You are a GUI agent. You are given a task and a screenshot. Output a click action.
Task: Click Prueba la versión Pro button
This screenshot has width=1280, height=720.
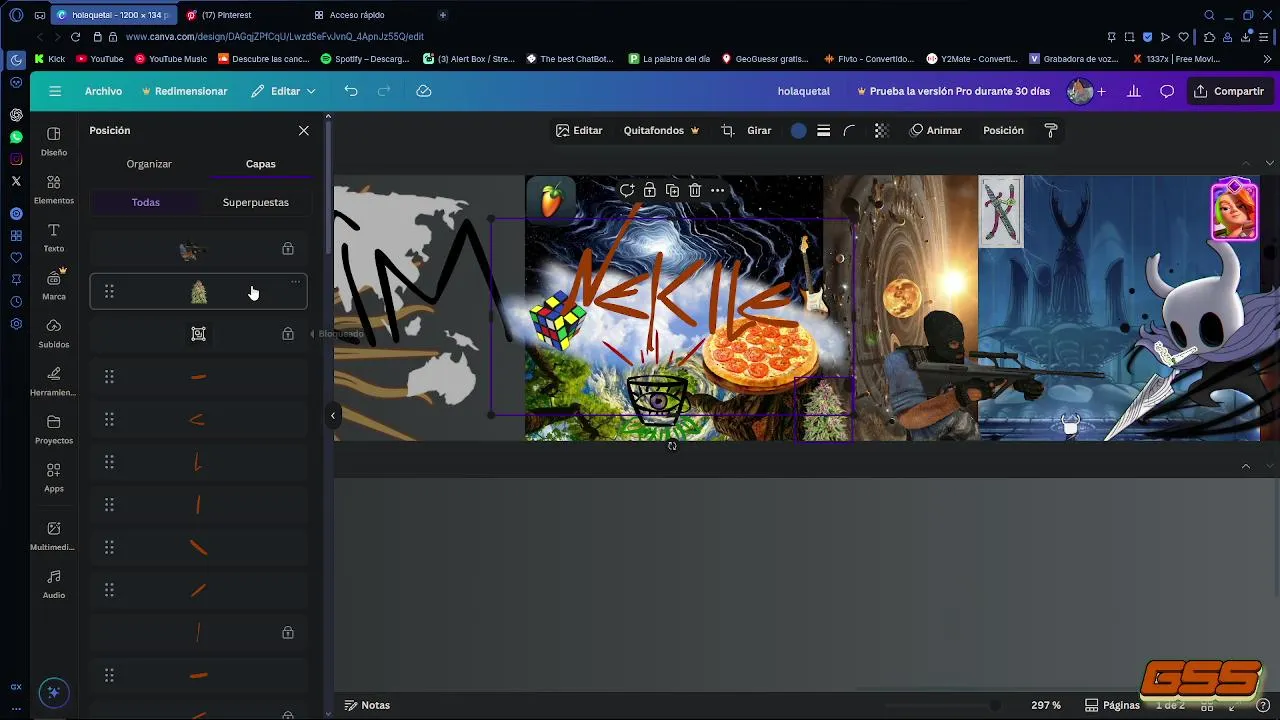[x=953, y=91]
